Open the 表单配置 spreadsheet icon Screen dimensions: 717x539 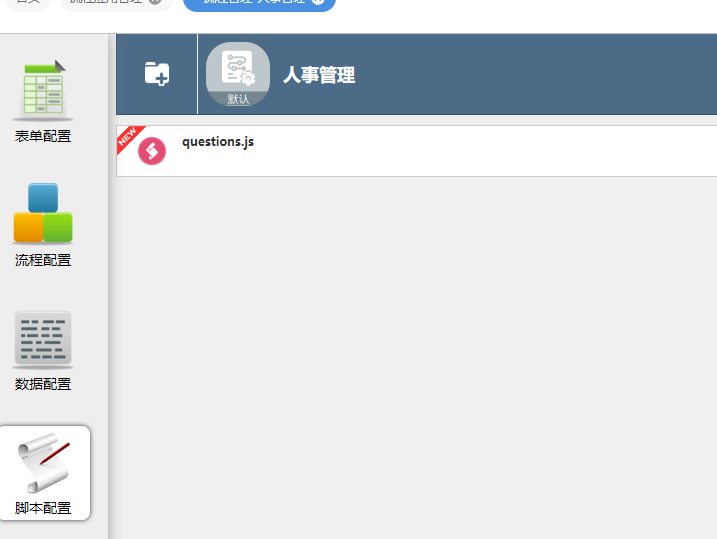pyautogui.click(x=43, y=89)
